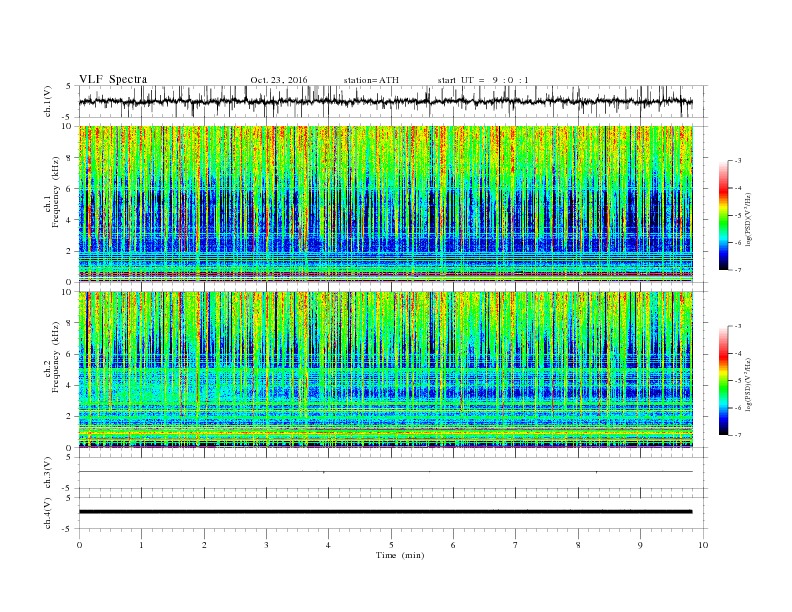Click the "VLF Spectra" plot title
This screenshot has height=612, width=792.
[x=113, y=79]
